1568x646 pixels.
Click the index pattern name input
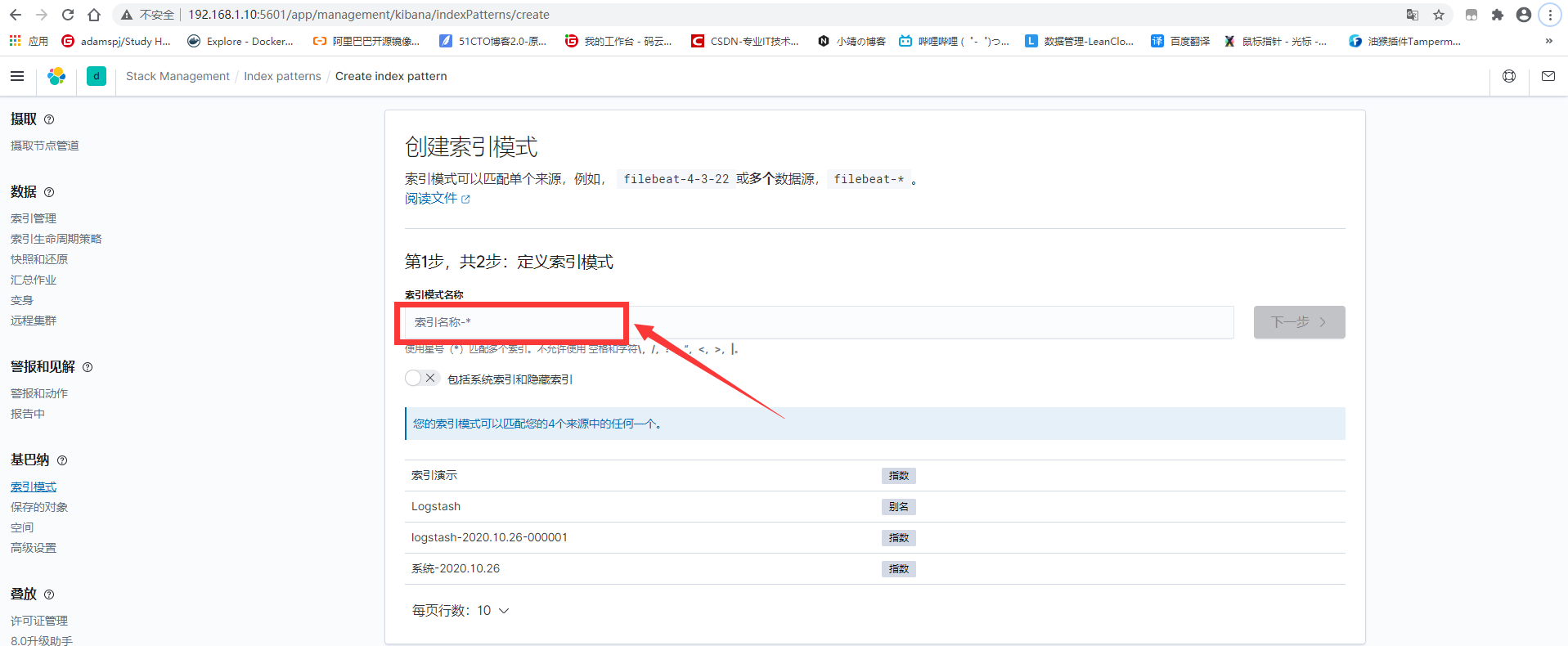coord(819,322)
